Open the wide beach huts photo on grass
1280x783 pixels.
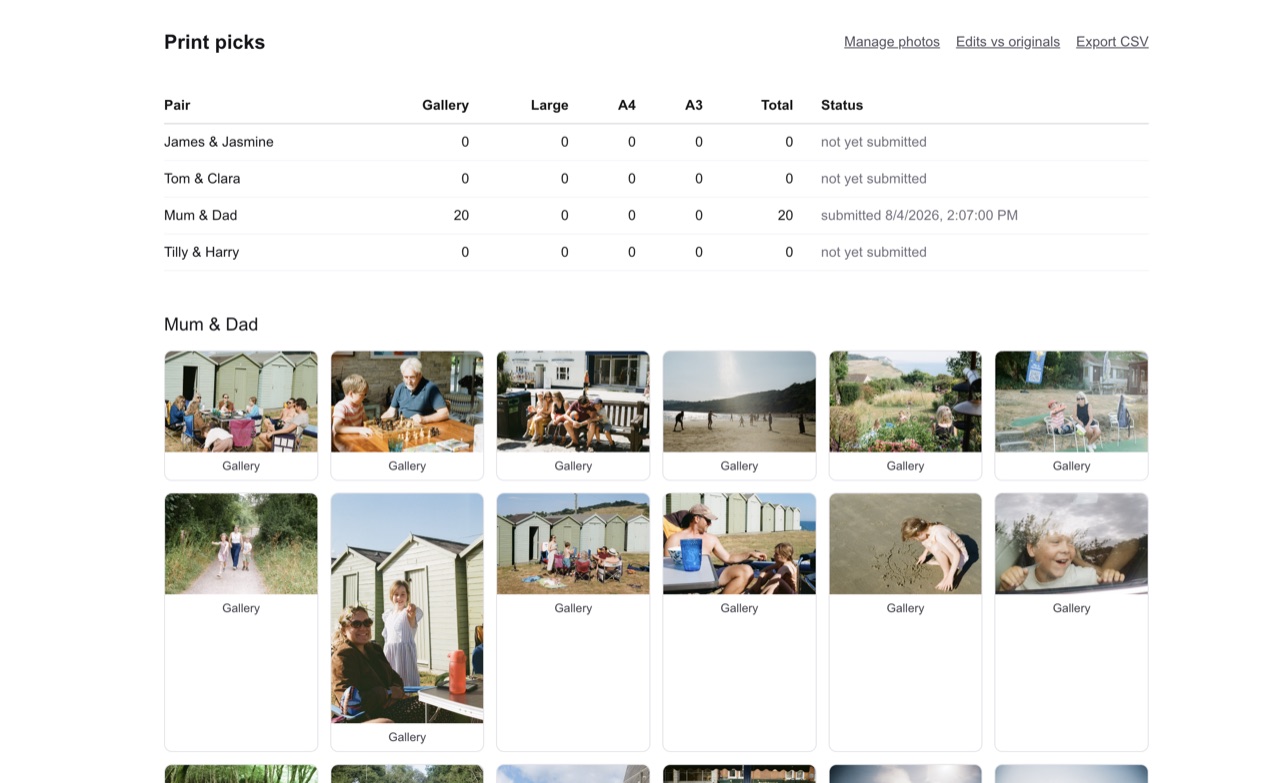(x=573, y=544)
